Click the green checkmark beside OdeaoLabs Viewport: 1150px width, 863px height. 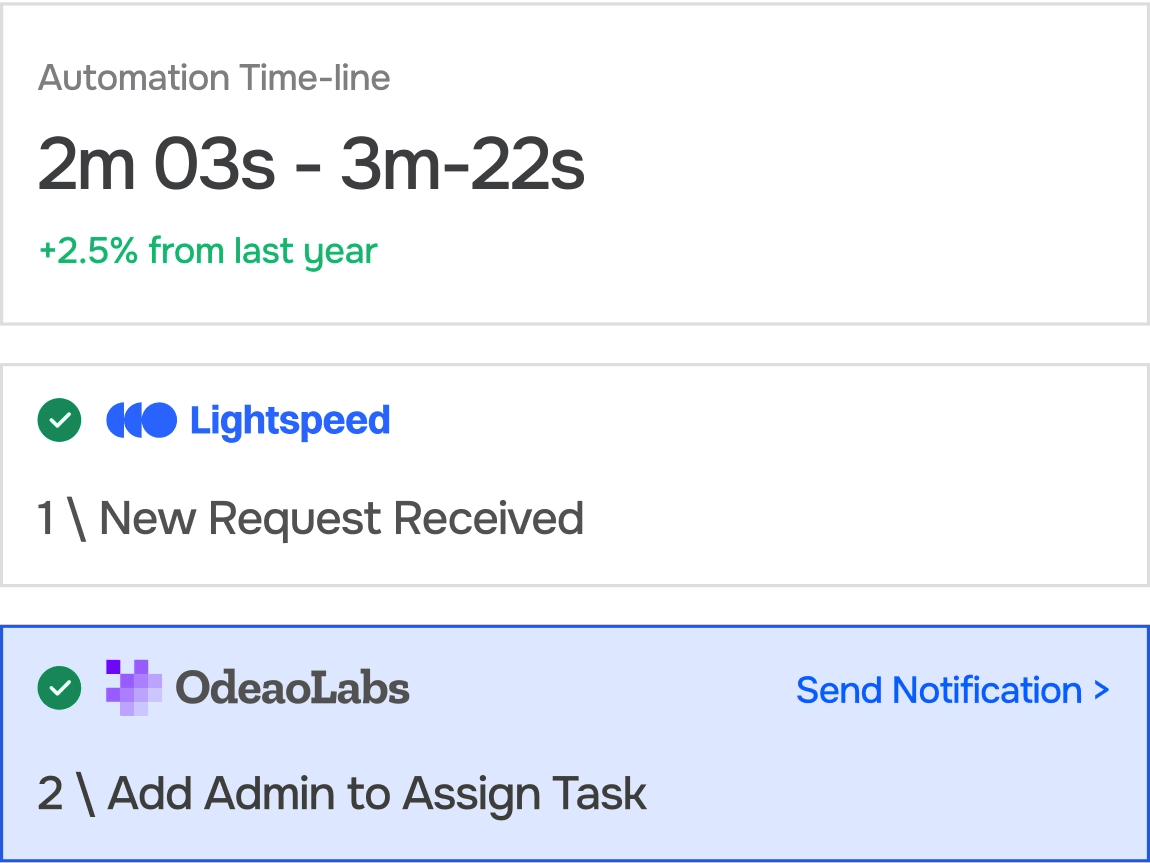point(59,688)
